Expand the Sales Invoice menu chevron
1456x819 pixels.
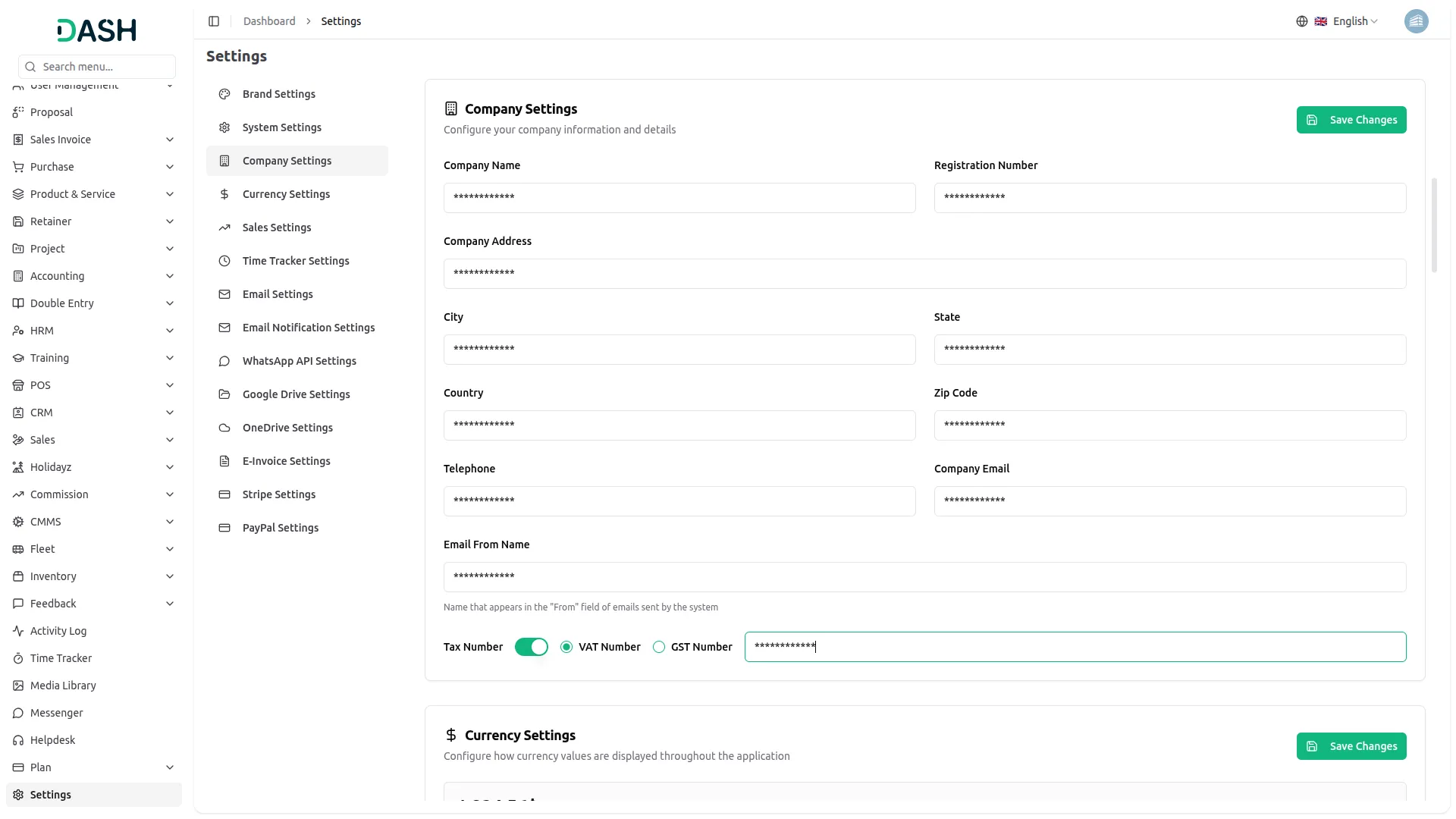170,140
